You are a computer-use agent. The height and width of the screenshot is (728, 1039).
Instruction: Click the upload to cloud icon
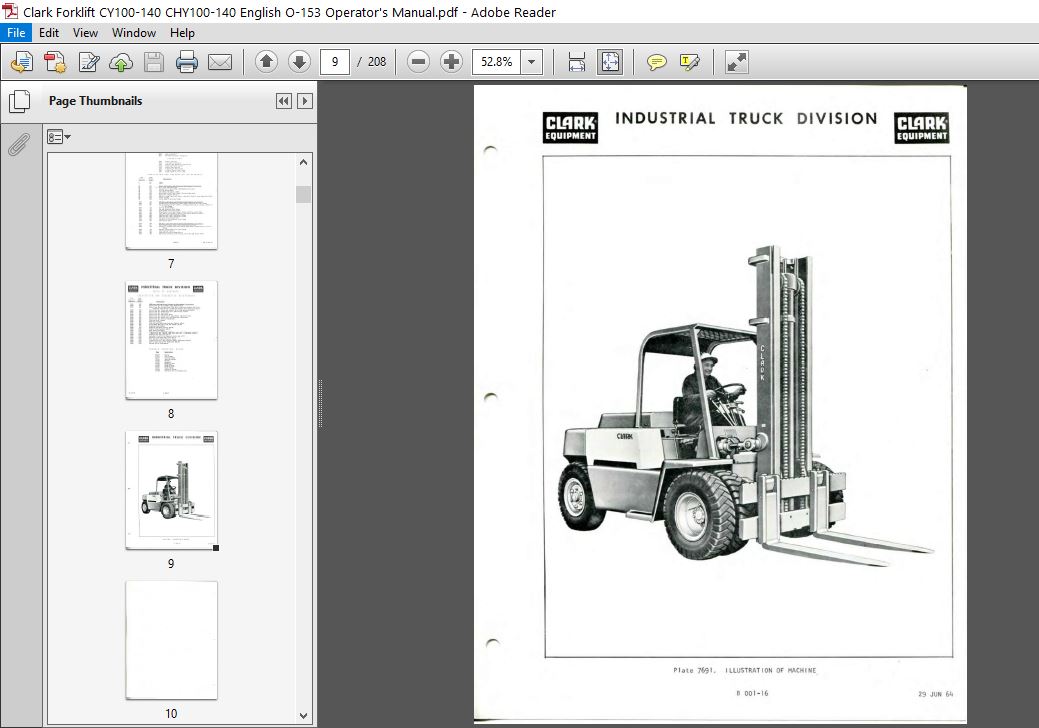(121, 62)
